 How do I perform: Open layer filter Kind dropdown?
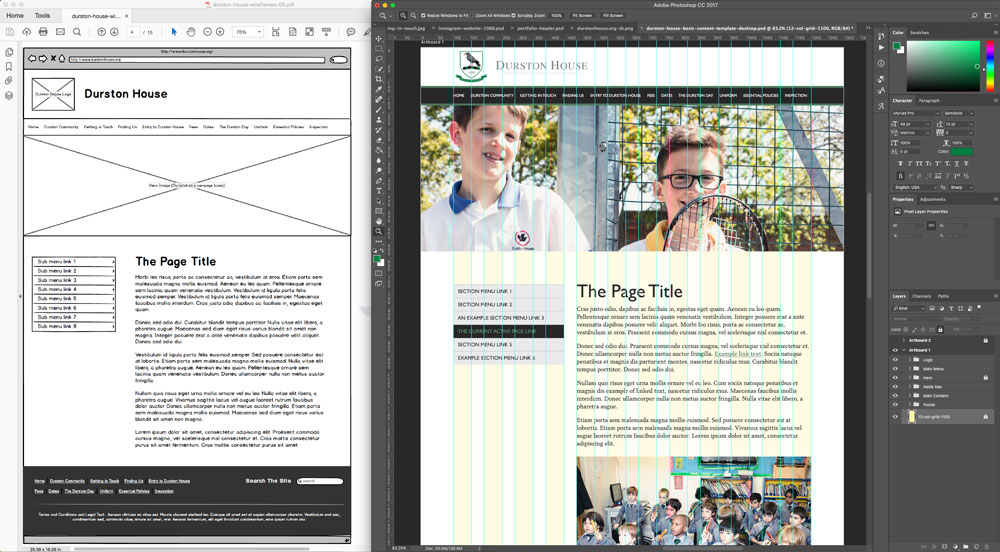pos(909,308)
